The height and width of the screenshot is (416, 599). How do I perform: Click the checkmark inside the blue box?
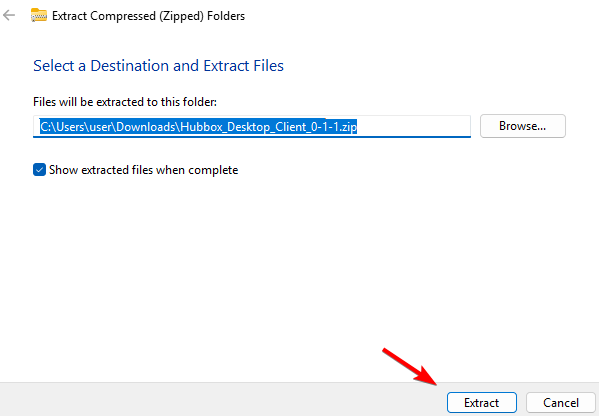click(39, 170)
